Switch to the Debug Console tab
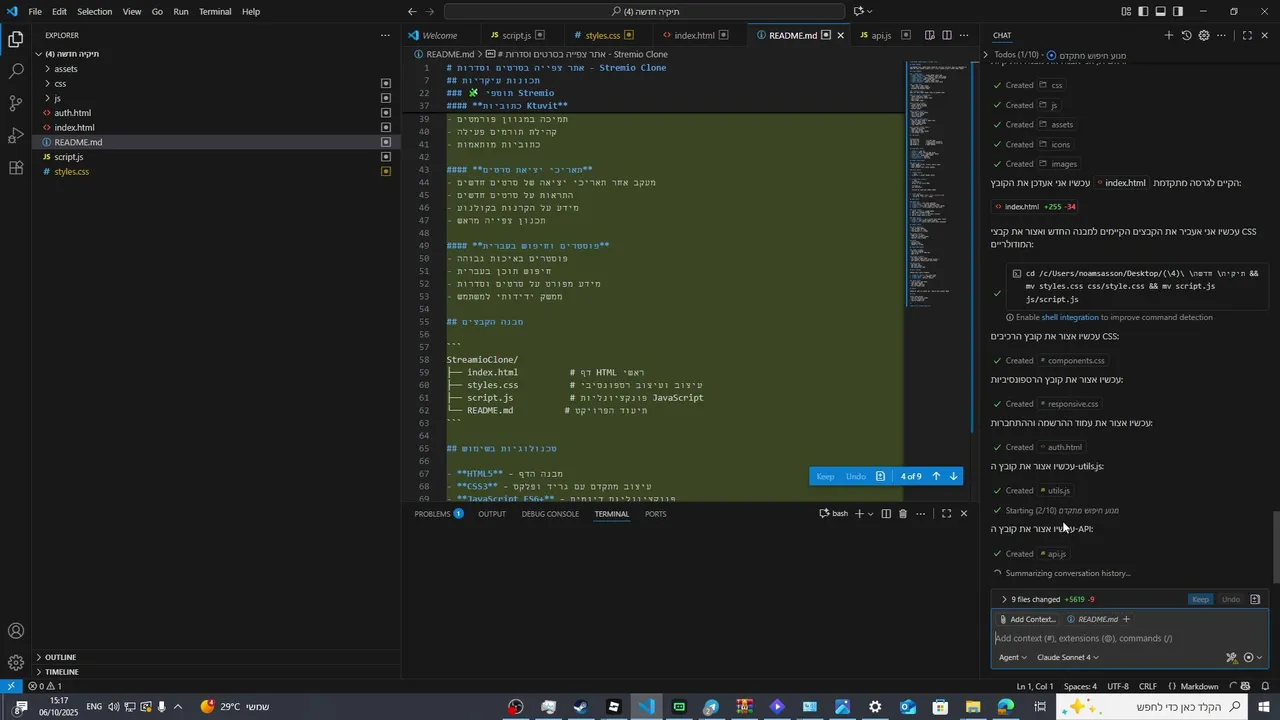1280x720 pixels. pyautogui.click(x=550, y=514)
